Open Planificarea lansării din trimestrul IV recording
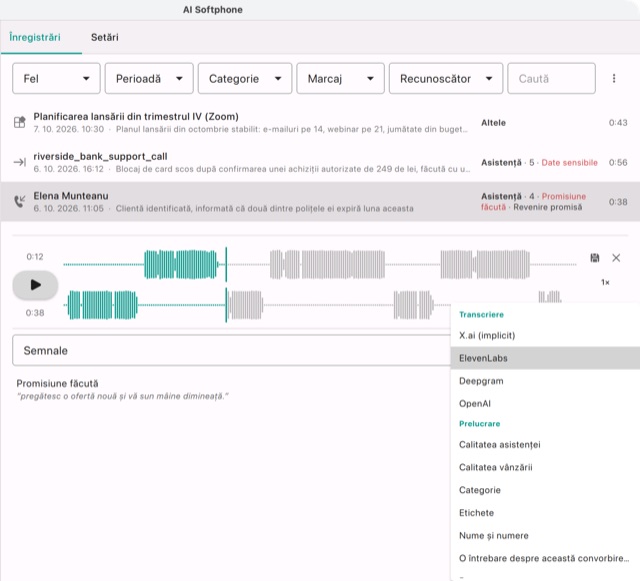 [x=320, y=122]
